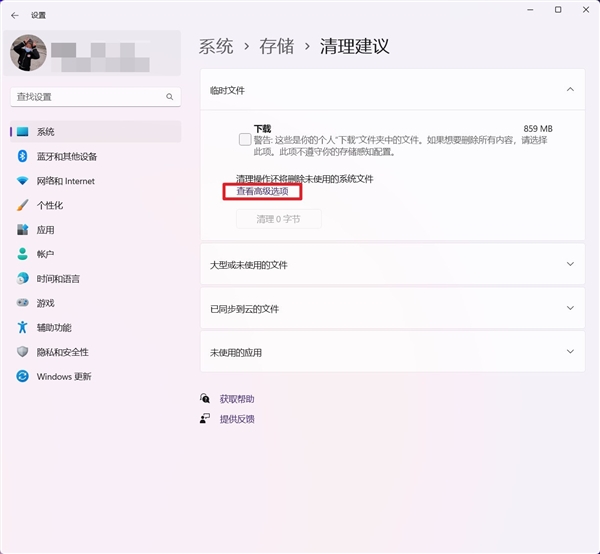Check the 下载 downloads checkbox
This screenshot has width=600, height=554.
245,140
